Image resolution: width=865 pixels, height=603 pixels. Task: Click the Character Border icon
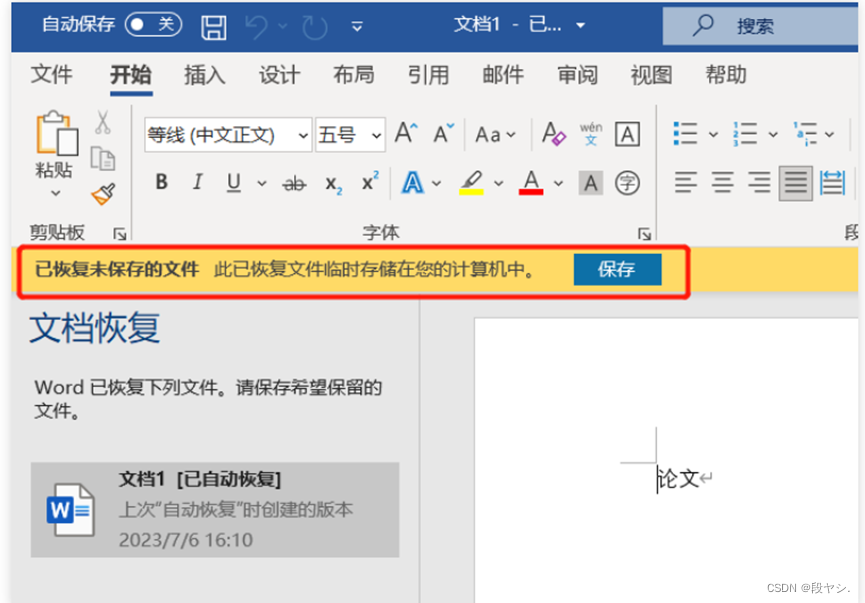[627, 134]
